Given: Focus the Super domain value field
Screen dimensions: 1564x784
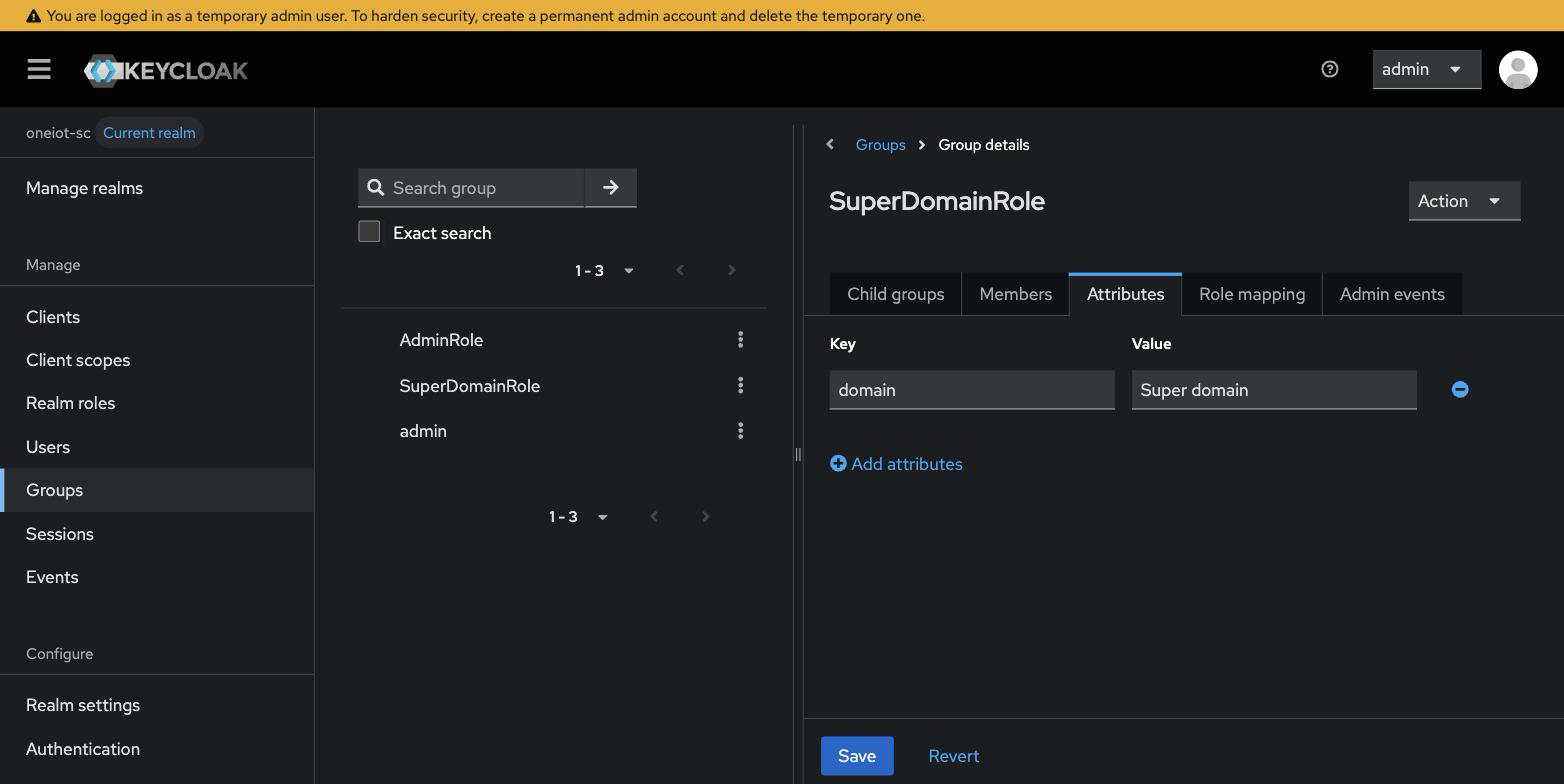Looking at the screenshot, I should [x=1274, y=390].
